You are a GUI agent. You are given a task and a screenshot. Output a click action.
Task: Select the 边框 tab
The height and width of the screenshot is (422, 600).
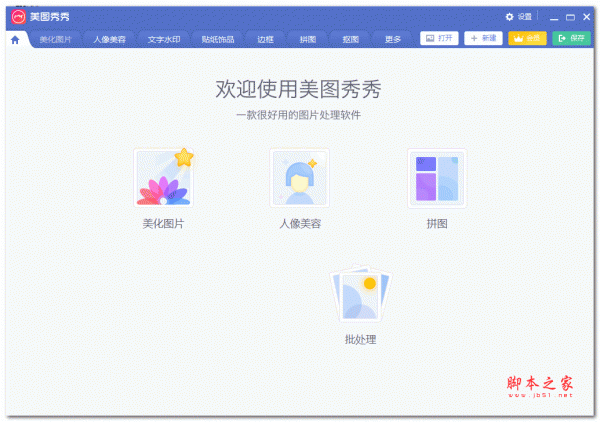[x=266, y=39]
